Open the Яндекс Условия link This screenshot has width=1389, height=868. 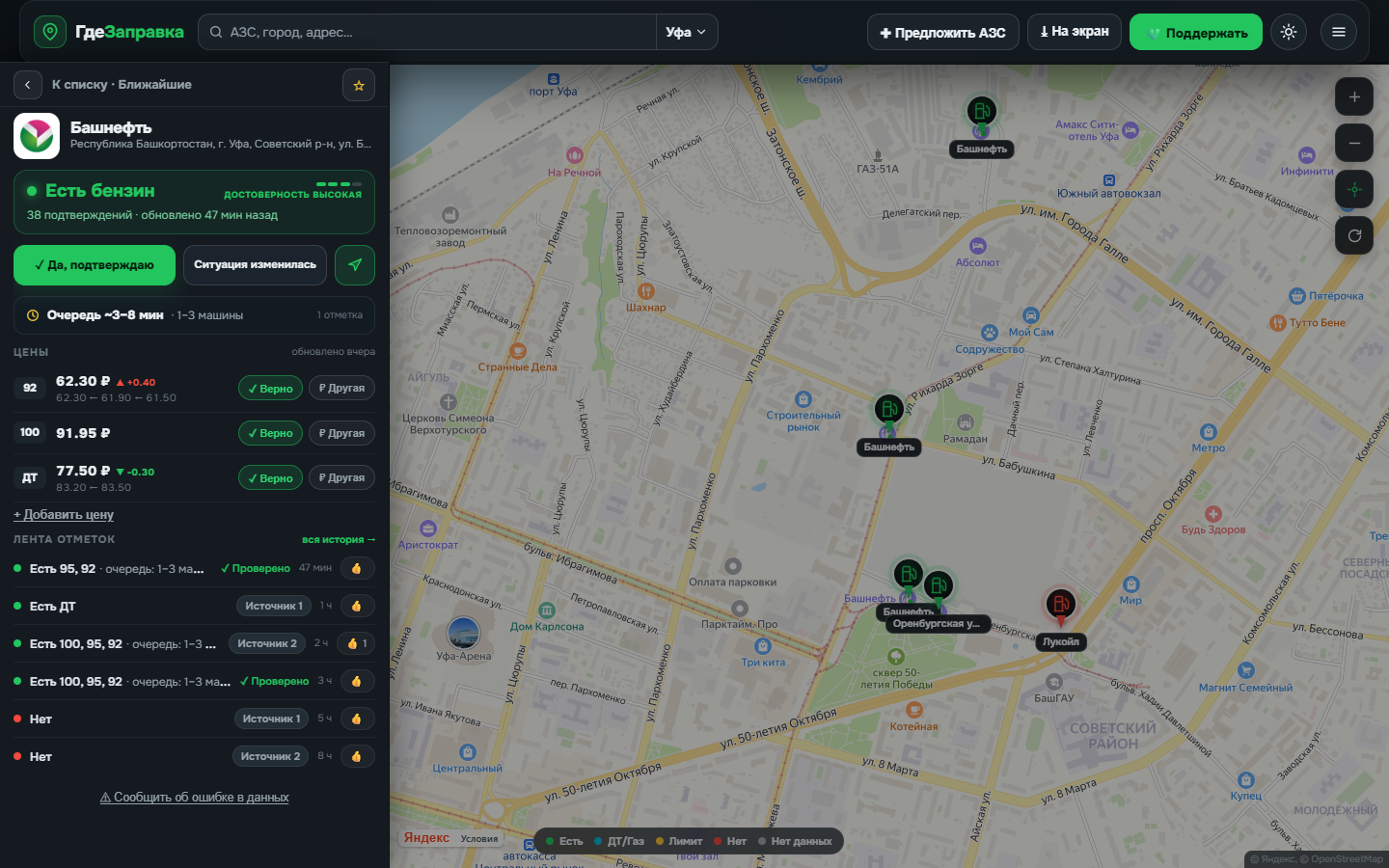(x=479, y=838)
